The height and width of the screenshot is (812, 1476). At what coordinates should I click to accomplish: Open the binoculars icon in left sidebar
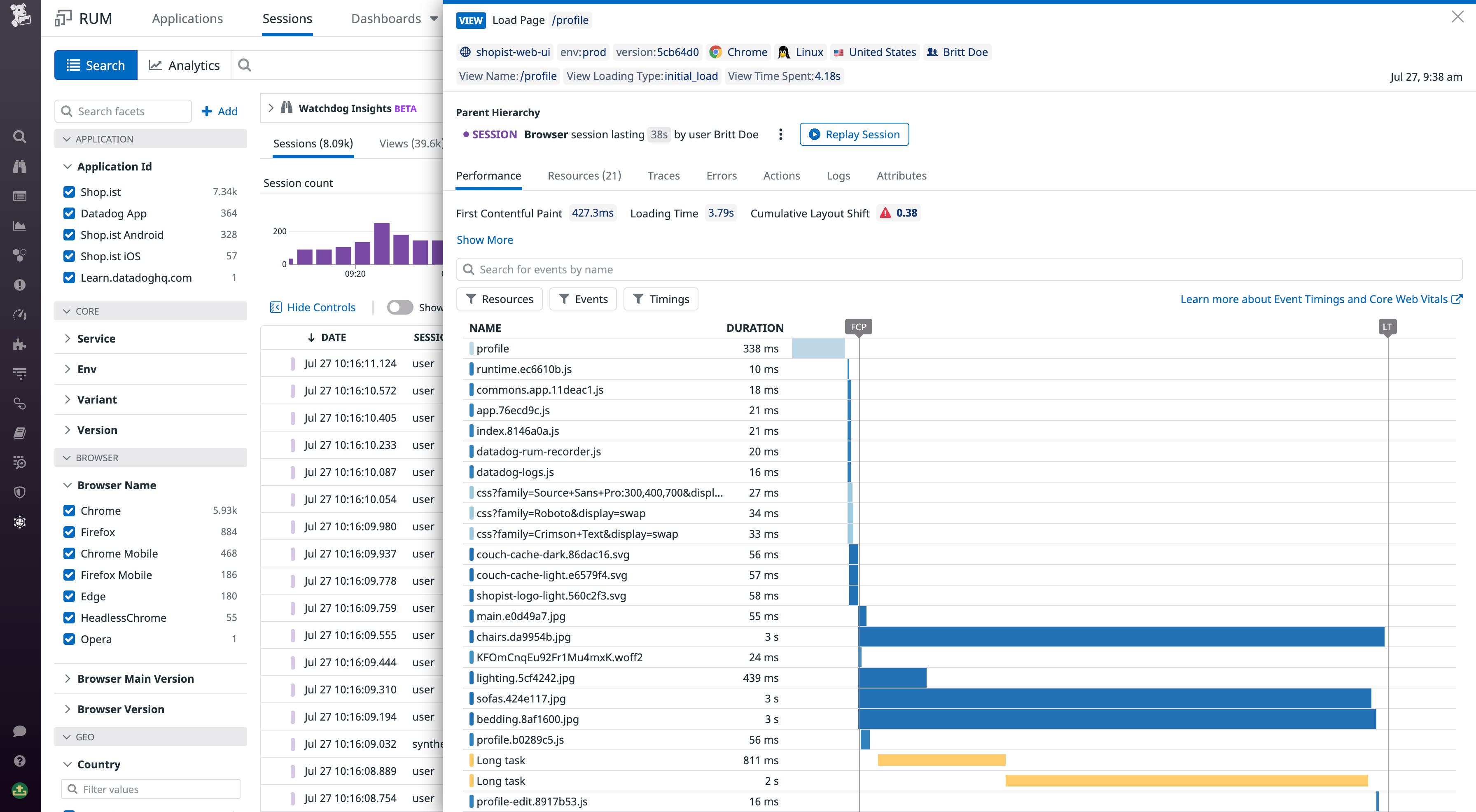pyautogui.click(x=19, y=167)
